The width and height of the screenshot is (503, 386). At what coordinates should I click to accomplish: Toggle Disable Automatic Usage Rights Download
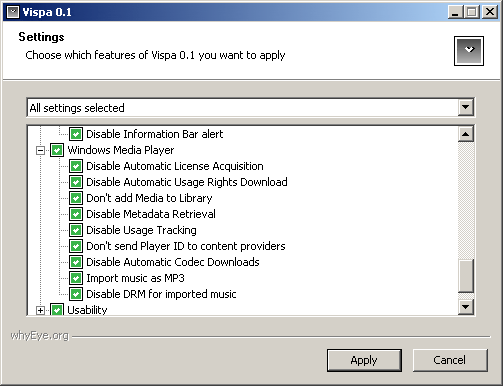[76, 182]
